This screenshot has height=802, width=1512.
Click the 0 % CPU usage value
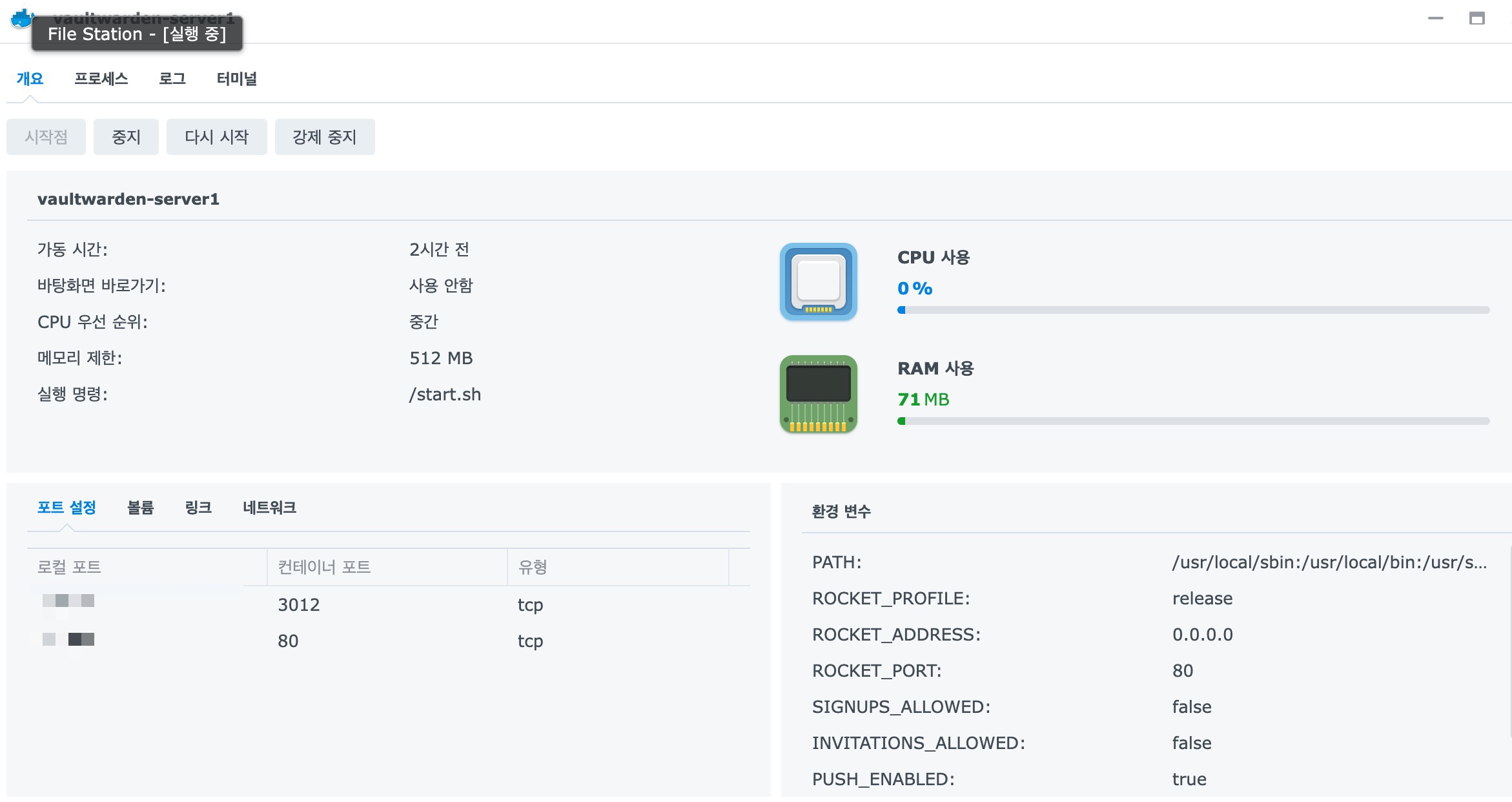[x=915, y=288]
